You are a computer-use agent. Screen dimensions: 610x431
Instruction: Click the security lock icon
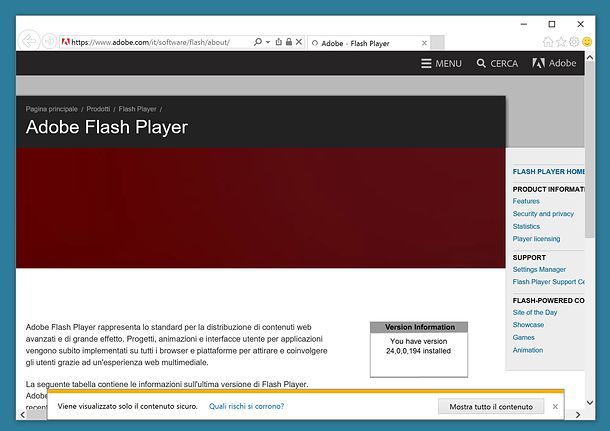coord(289,42)
